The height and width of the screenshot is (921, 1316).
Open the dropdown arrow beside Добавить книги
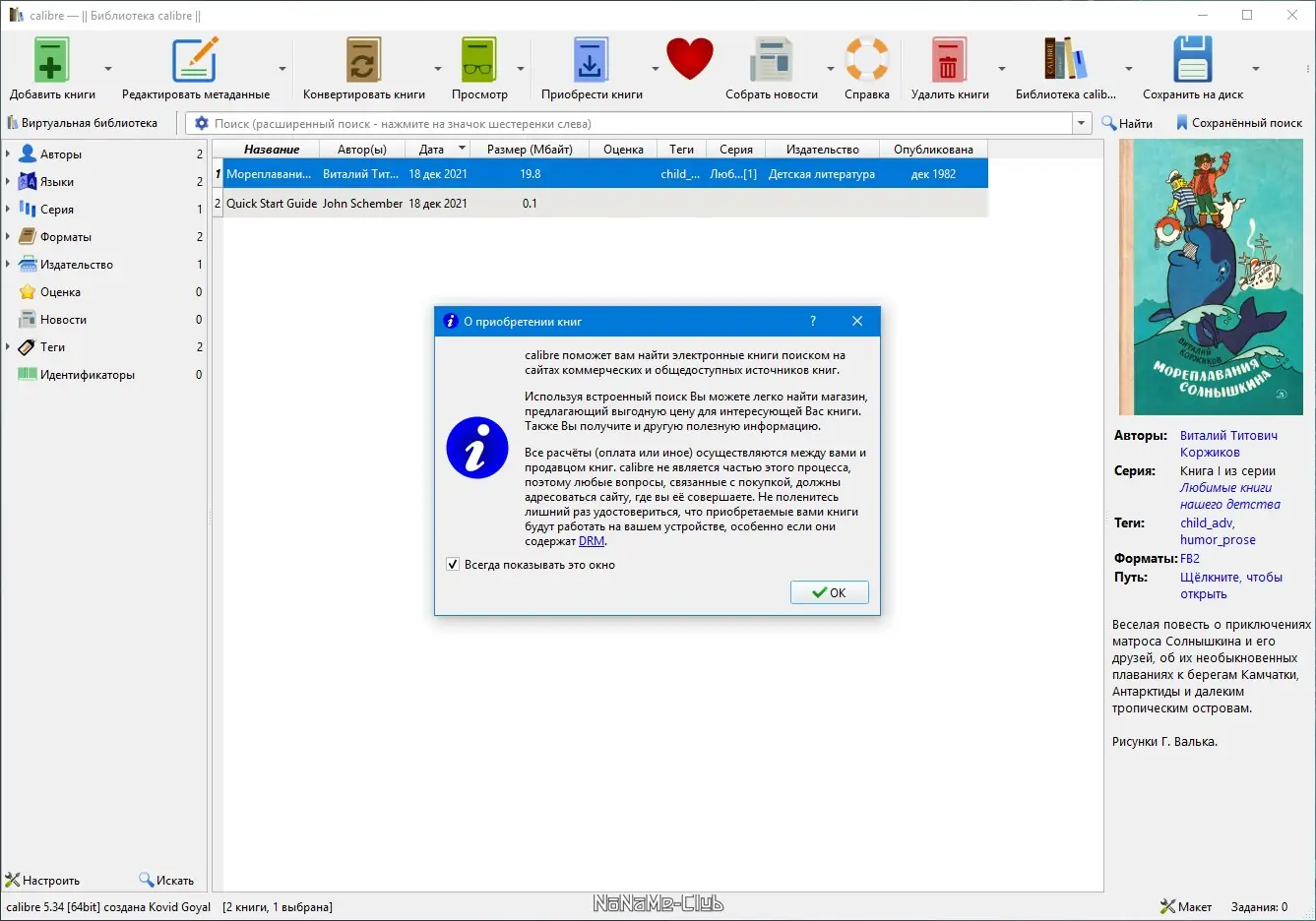click(x=108, y=69)
